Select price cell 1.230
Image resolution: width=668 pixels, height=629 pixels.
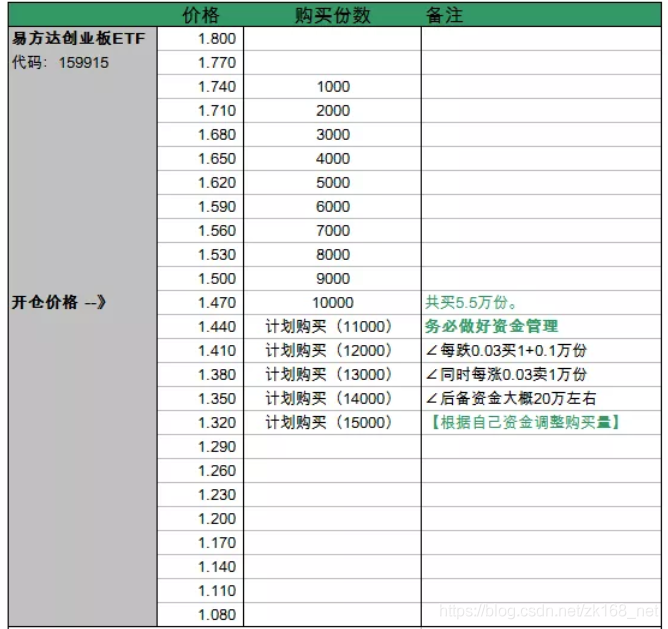(200, 495)
